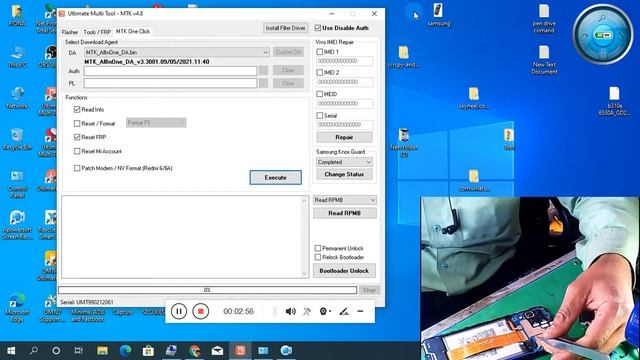Open the Mail app on the taskbar
The height and width of the screenshot is (360, 640).
pyautogui.click(x=217, y=351)
